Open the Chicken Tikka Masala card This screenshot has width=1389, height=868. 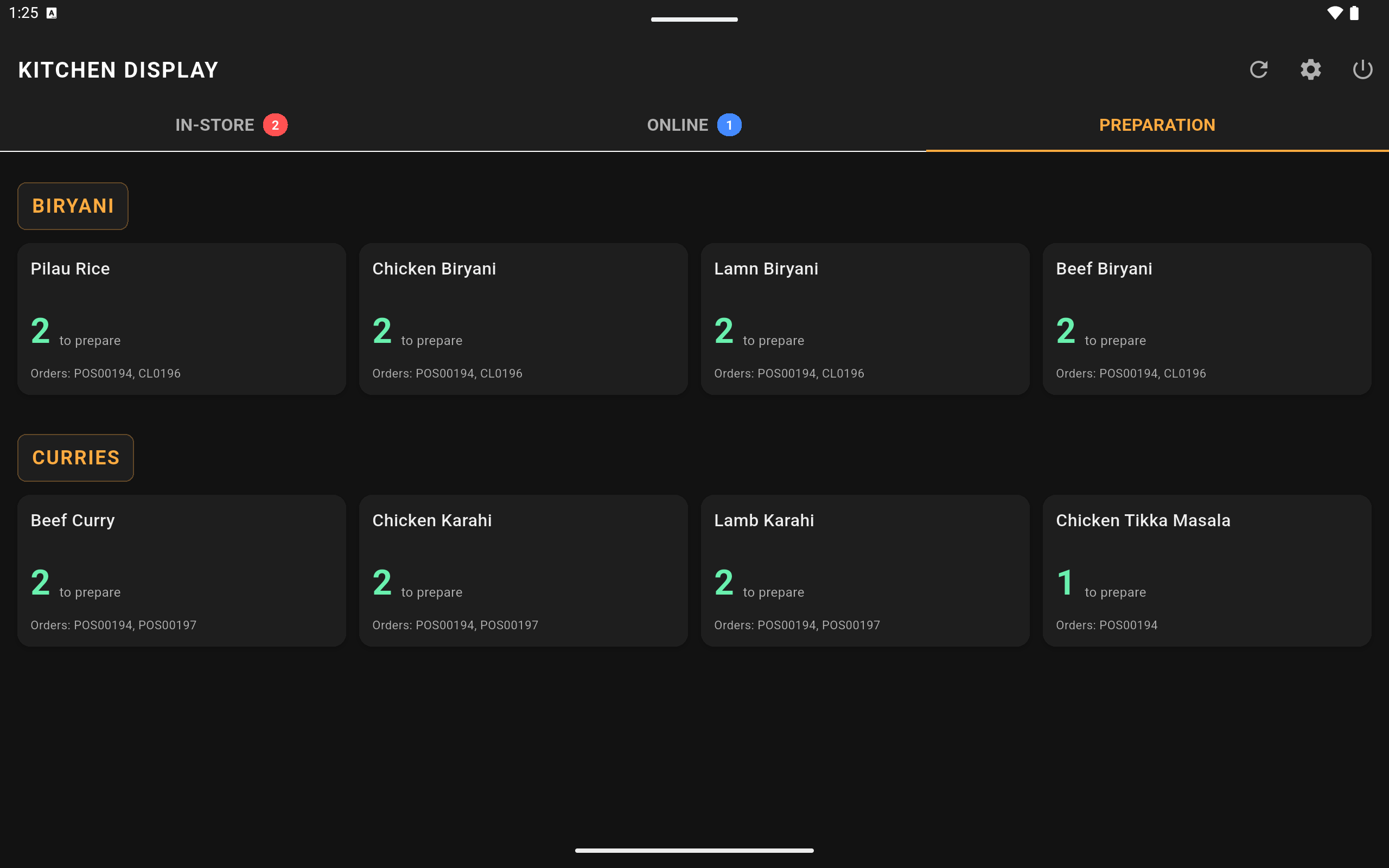pos(1207,571)
